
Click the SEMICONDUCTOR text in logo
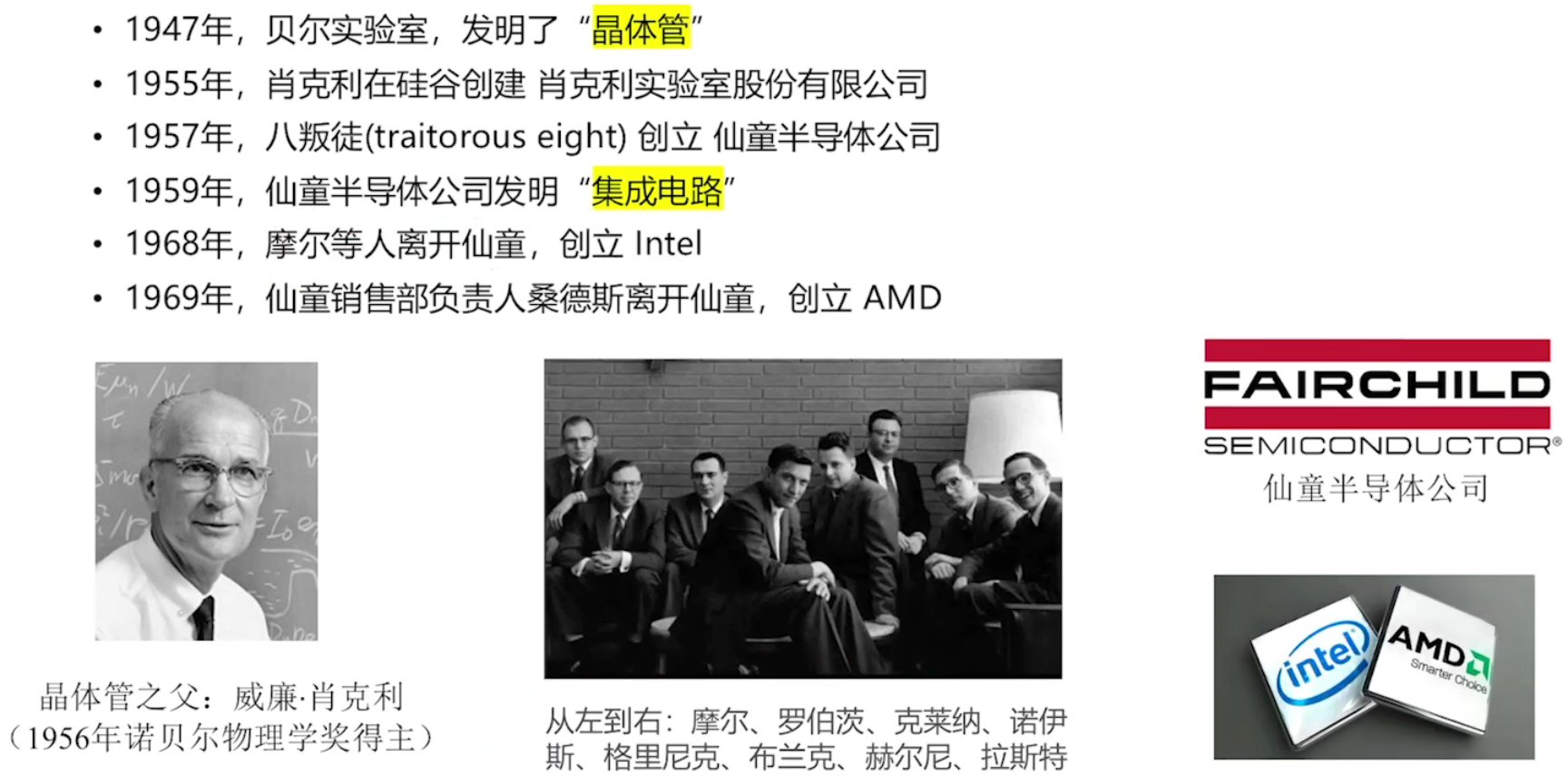click(1377, 446)
